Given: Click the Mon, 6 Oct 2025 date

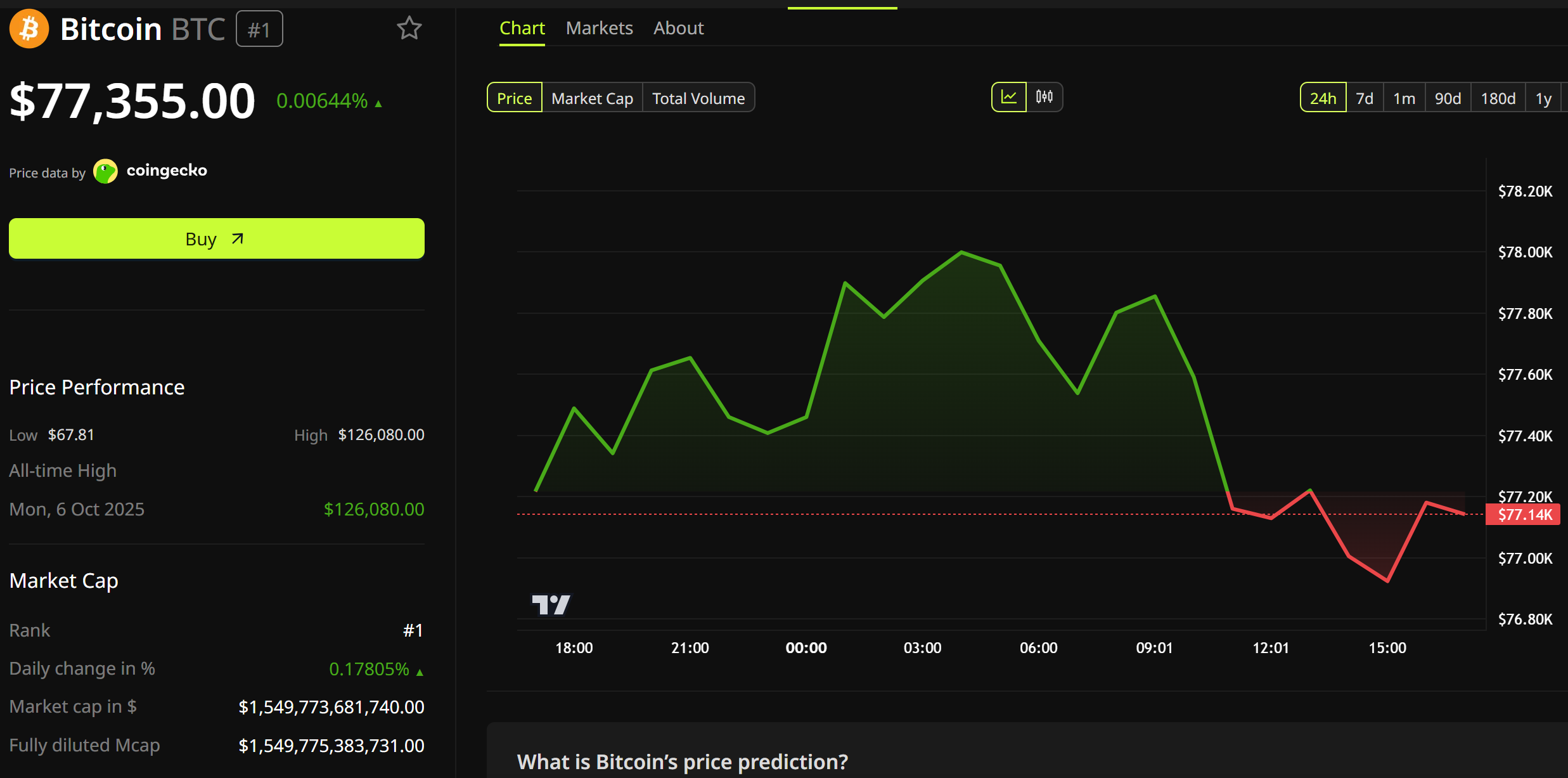Looking at the screenshot, I should [x=77, y=509].
